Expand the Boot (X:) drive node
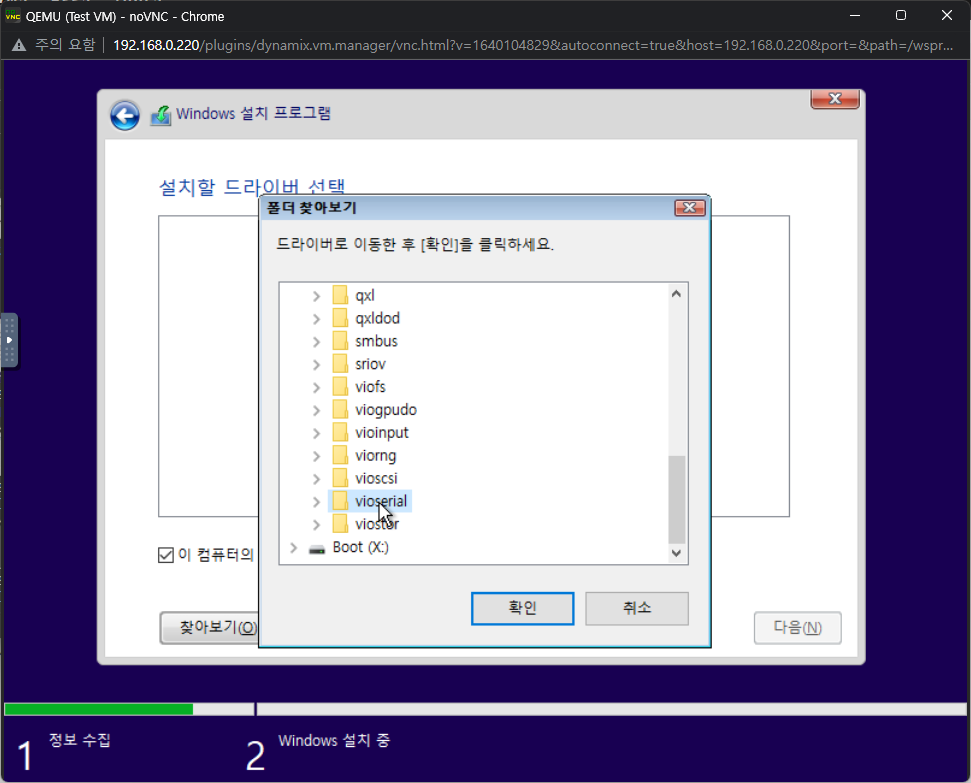Screen dimensions: 971x783 (x=294, y=548)
